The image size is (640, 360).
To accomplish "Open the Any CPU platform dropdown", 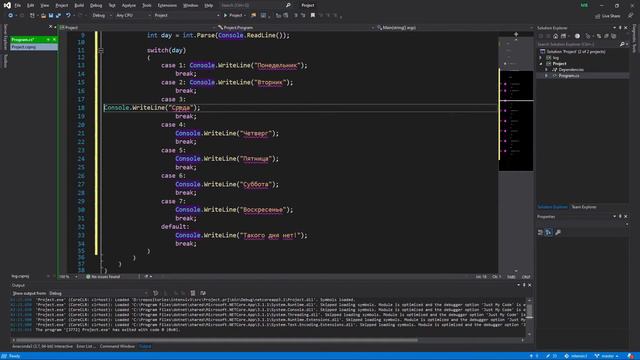I will (133, 16).
